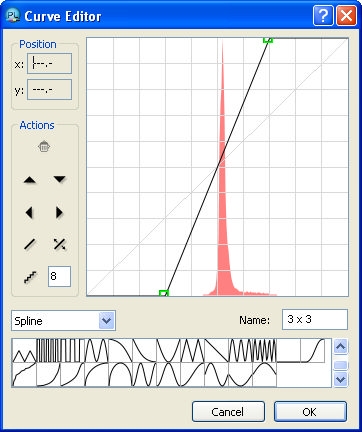This screenshot has width=362, height=432.
Task: Choose the logarithmic rising curve preset
Action: (x=97, y=375)
